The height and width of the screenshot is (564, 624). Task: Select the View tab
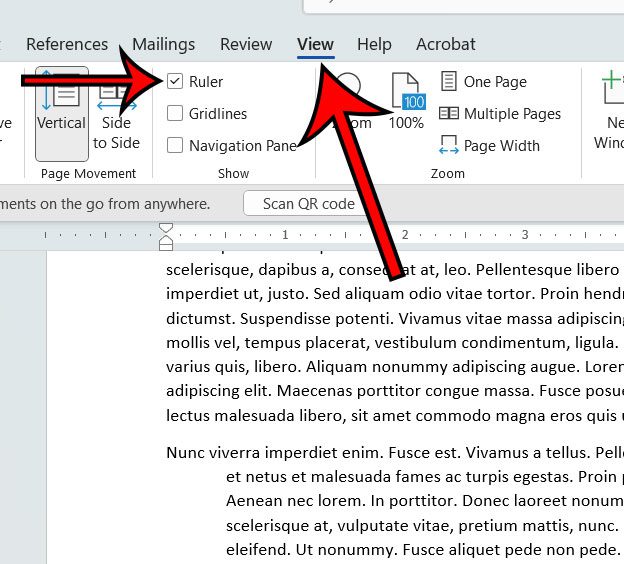pyautogui.click(x=315, y=44)
